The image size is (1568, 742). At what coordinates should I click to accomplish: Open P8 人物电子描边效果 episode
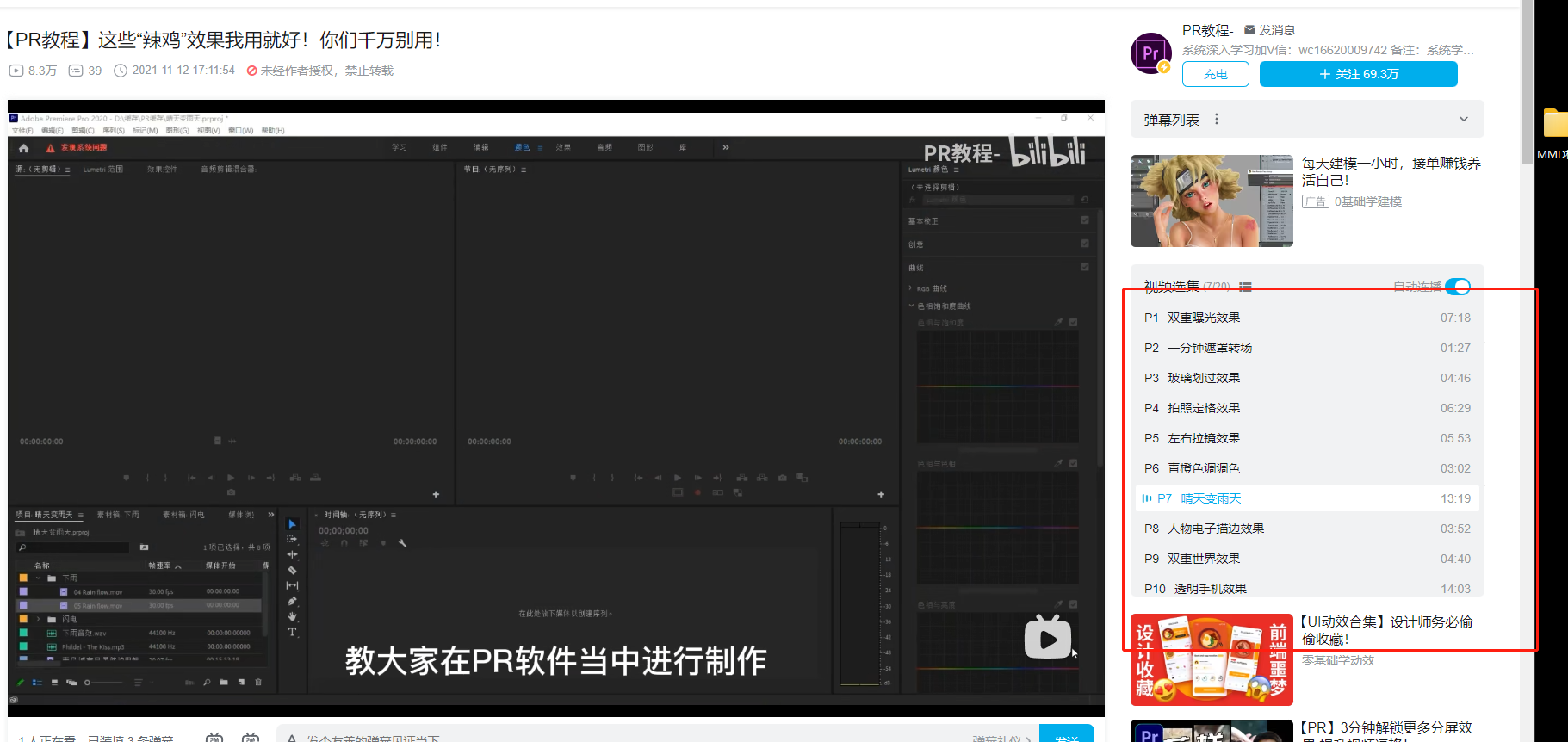click(1307, 529)
